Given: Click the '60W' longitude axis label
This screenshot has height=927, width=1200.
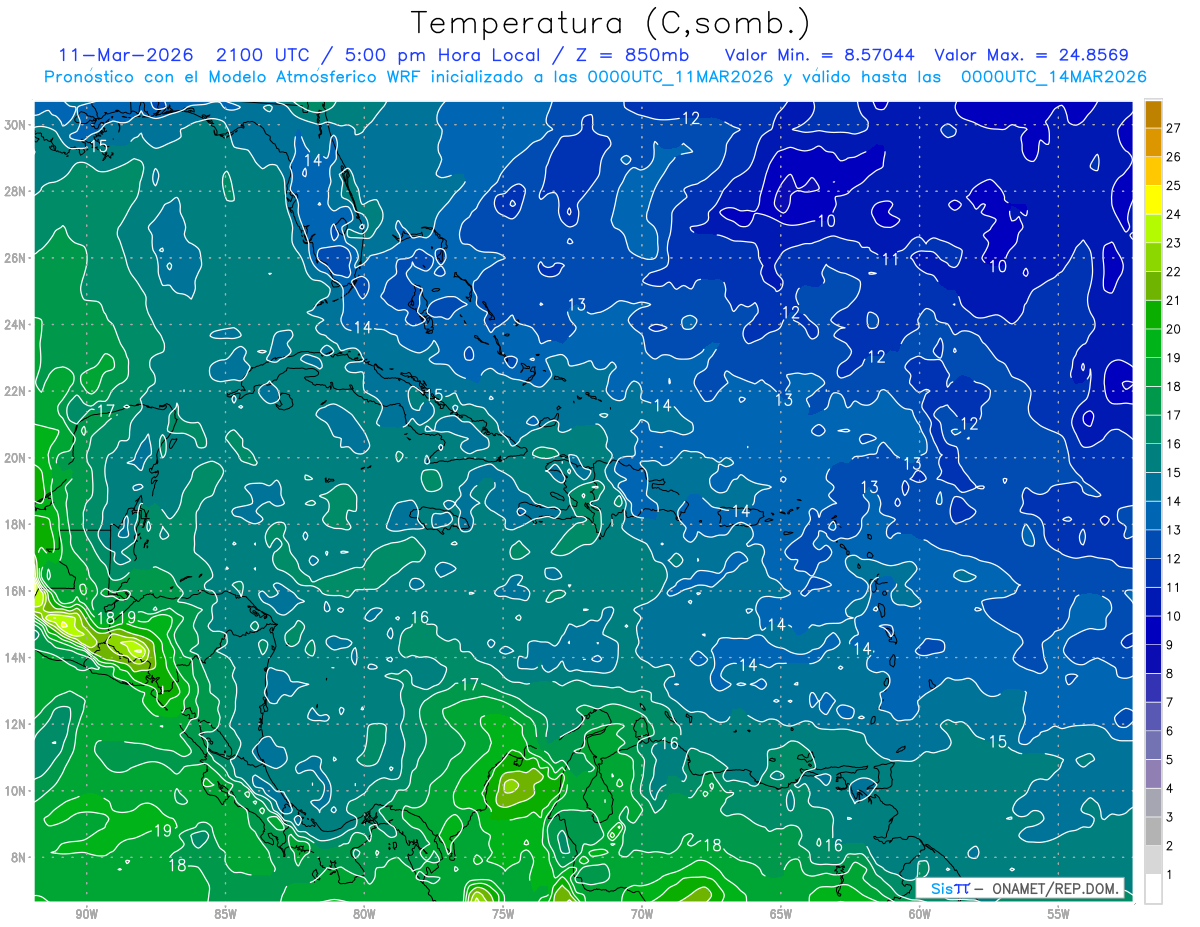Looking at the screenshot, I should click(920, 914).
